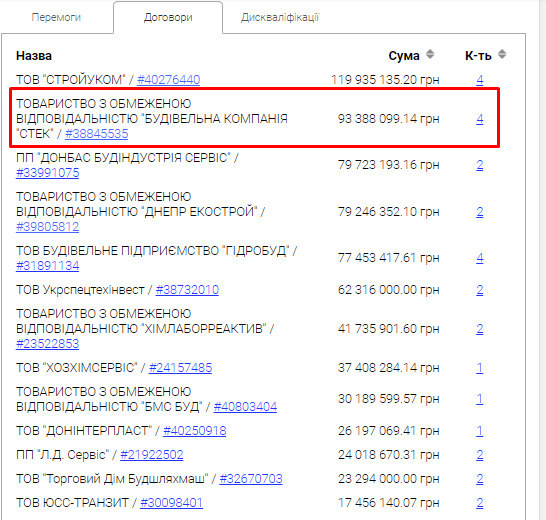The width and height of the screenshot is (546, 520).
Task: Select the sum 79 246 352.10 грн
Action: (x=389, y=212)
